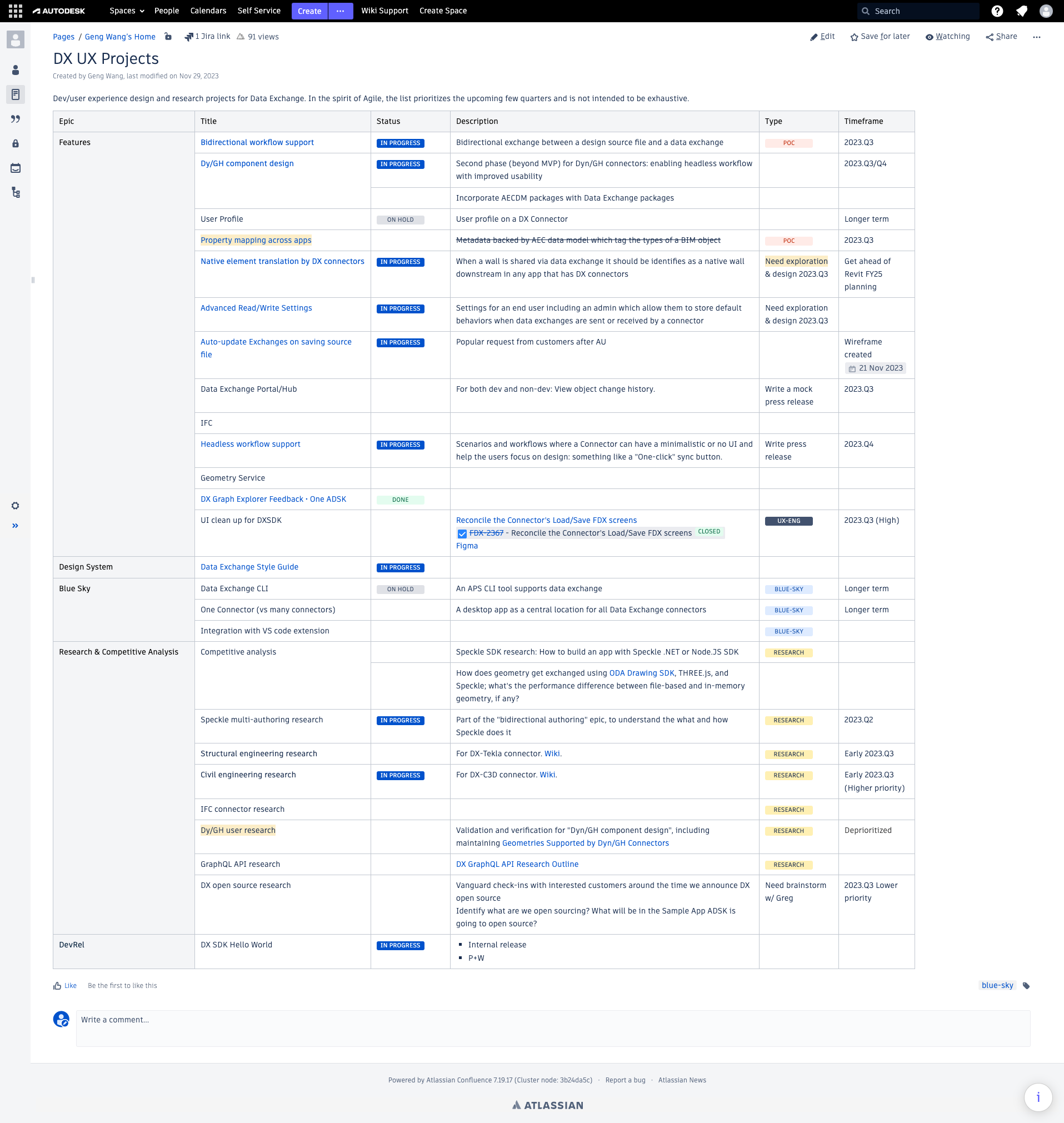Open the quote blog icon in sidebar
1064x1123 pixels.
[16, 118]
